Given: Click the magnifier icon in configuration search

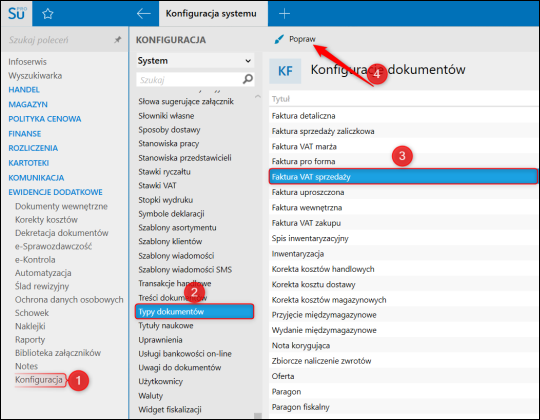Looking at the screenshot, I should point(248,79).
